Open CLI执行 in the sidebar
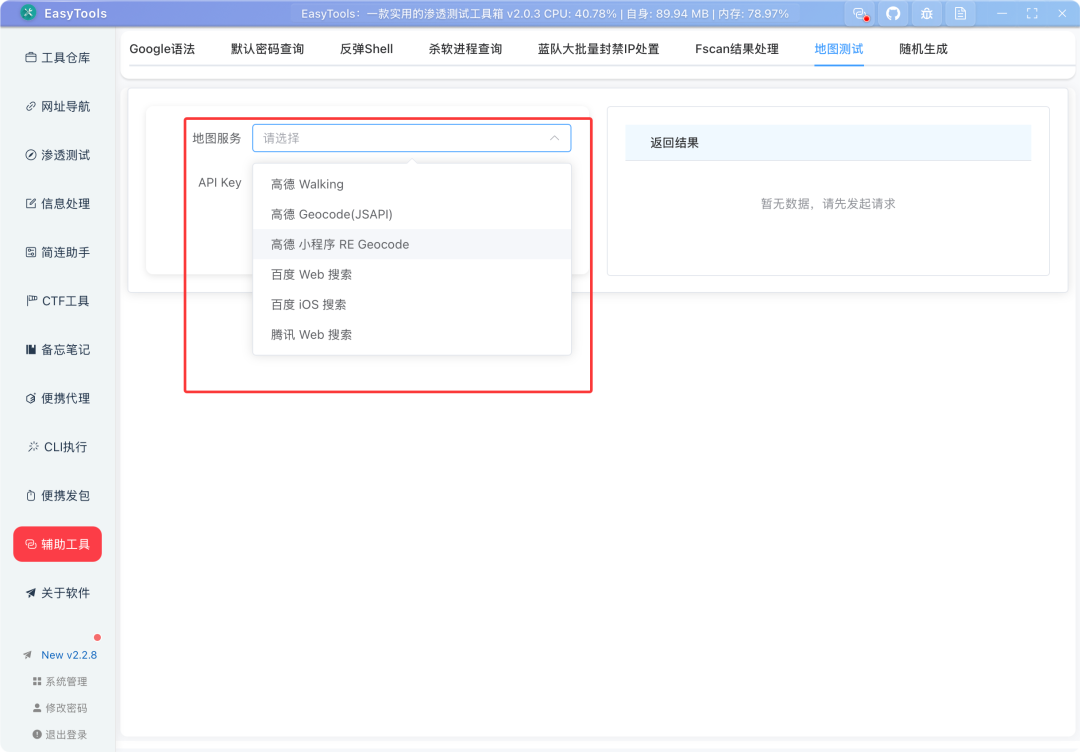 (58, 447)
